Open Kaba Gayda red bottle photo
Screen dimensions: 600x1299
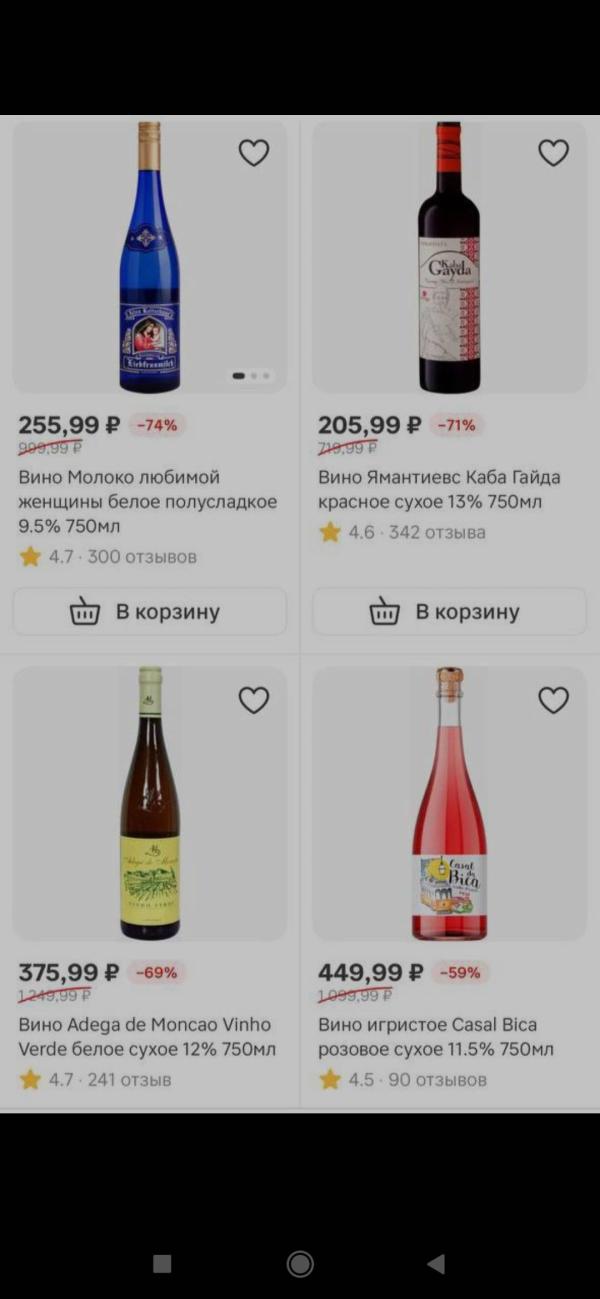(449, 257)
